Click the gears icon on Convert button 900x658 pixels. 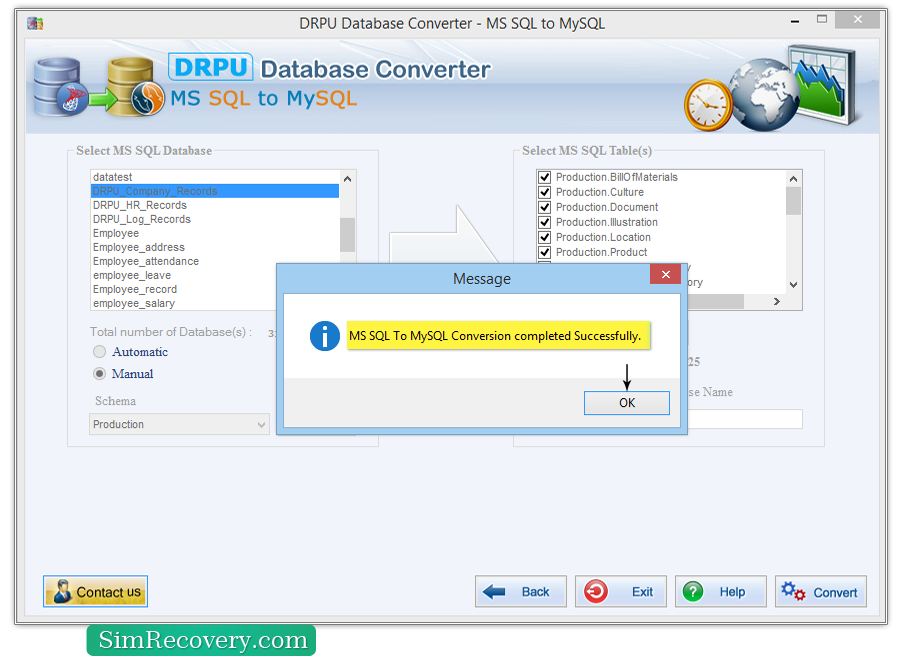click(793, 591)
